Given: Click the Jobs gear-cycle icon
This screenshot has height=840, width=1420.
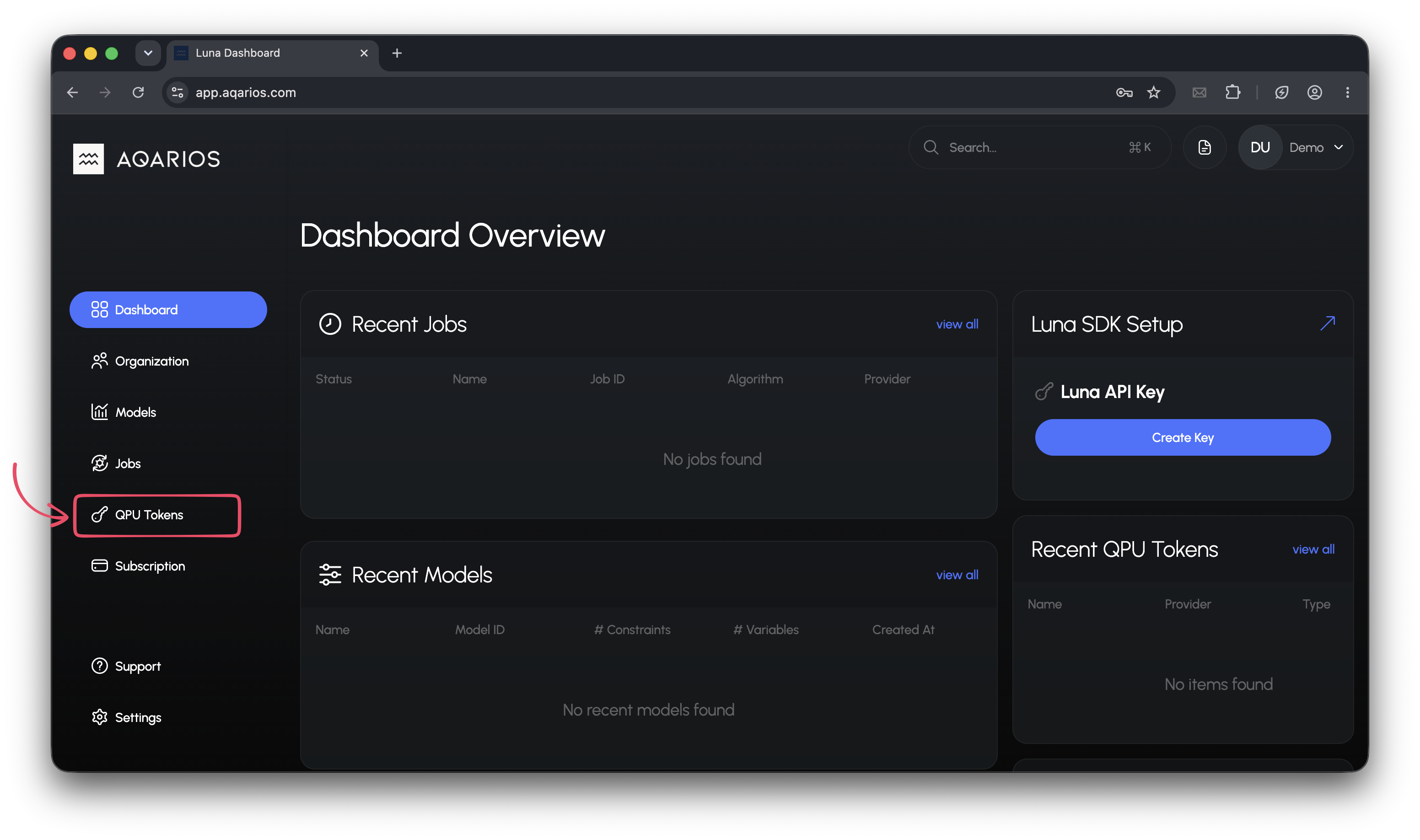Looking at the screenshot, I should pos(100,463).
